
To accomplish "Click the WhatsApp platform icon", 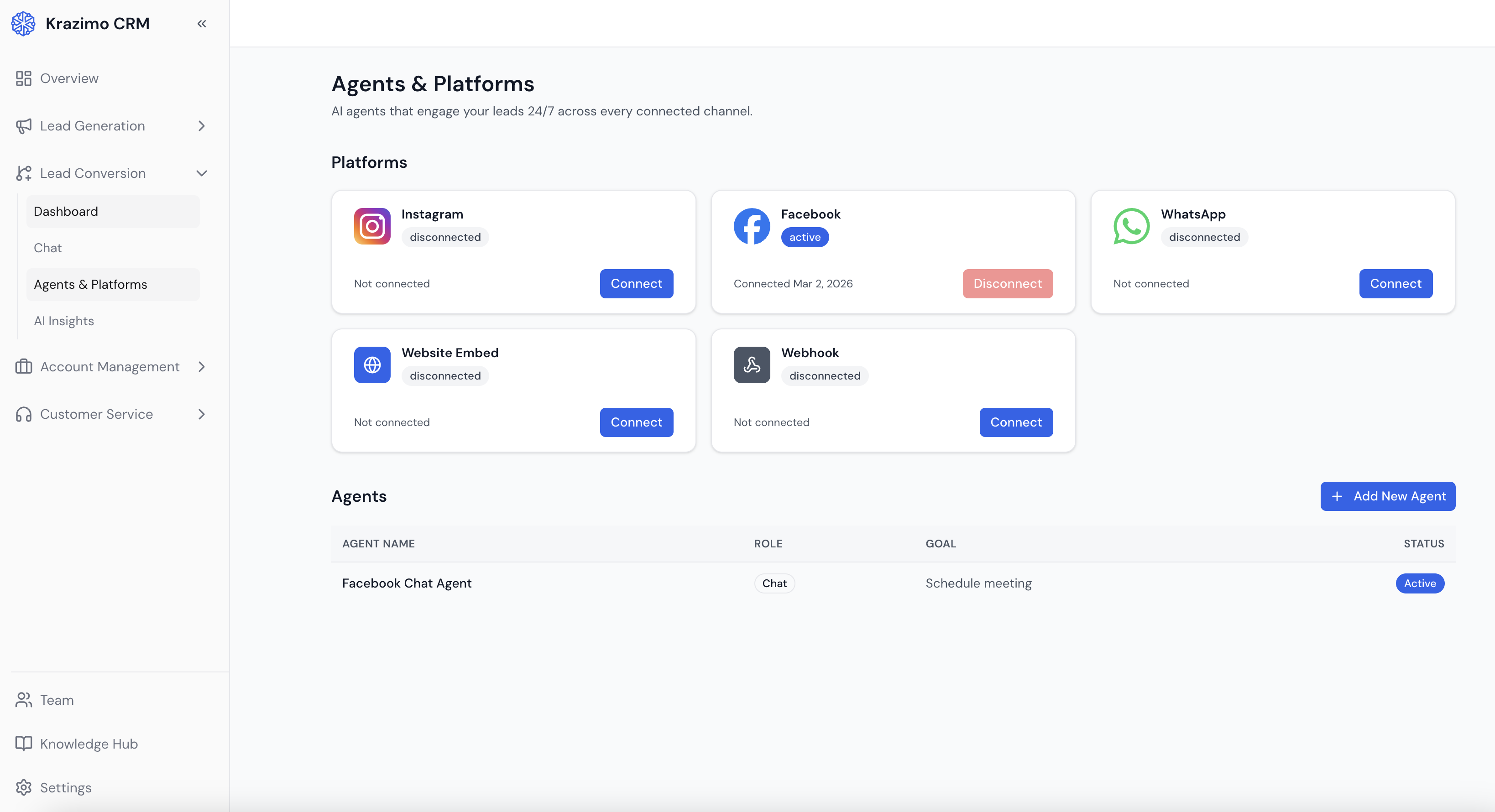I will coord(1131,226).
